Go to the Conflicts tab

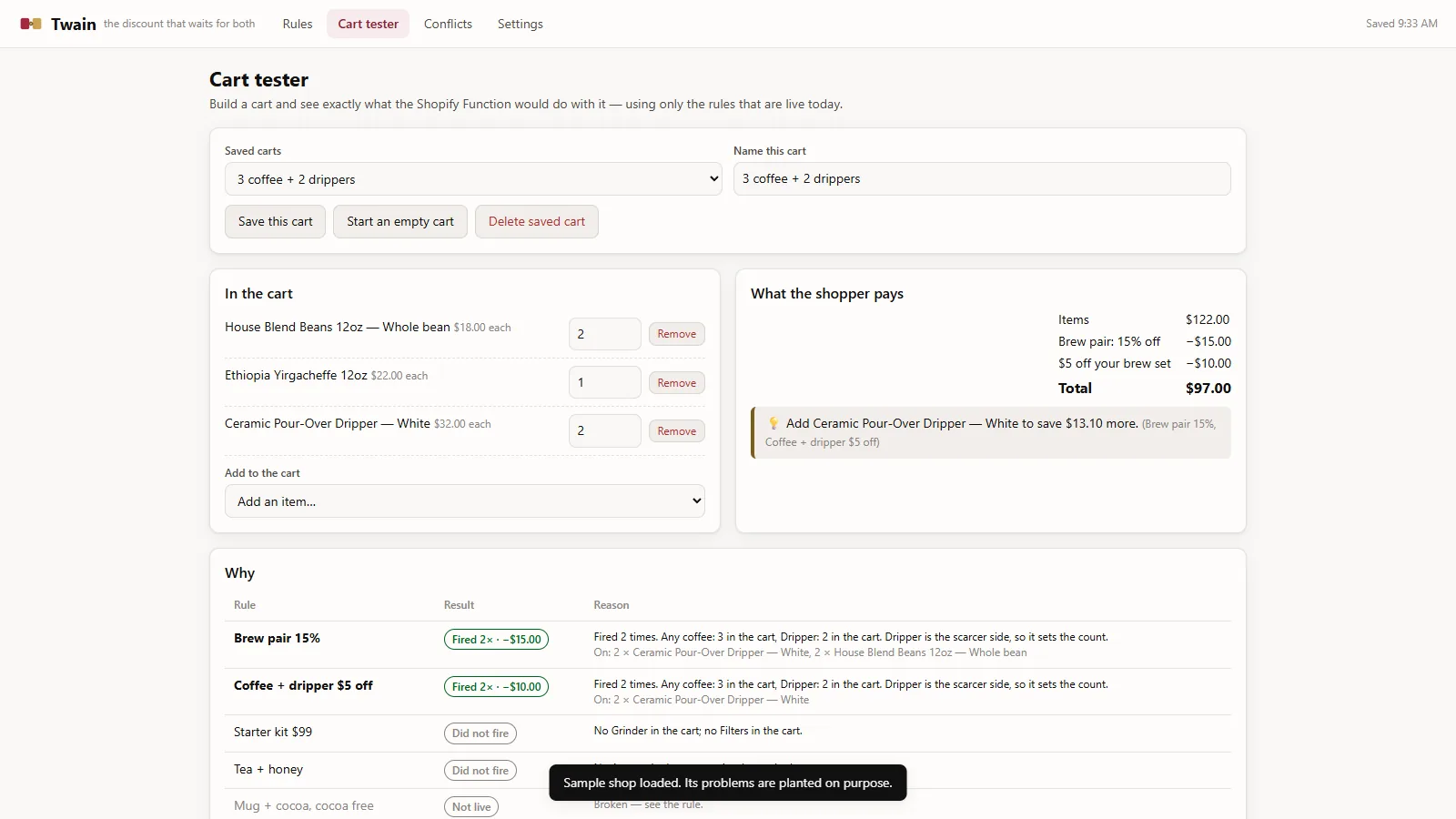[448, 24]
